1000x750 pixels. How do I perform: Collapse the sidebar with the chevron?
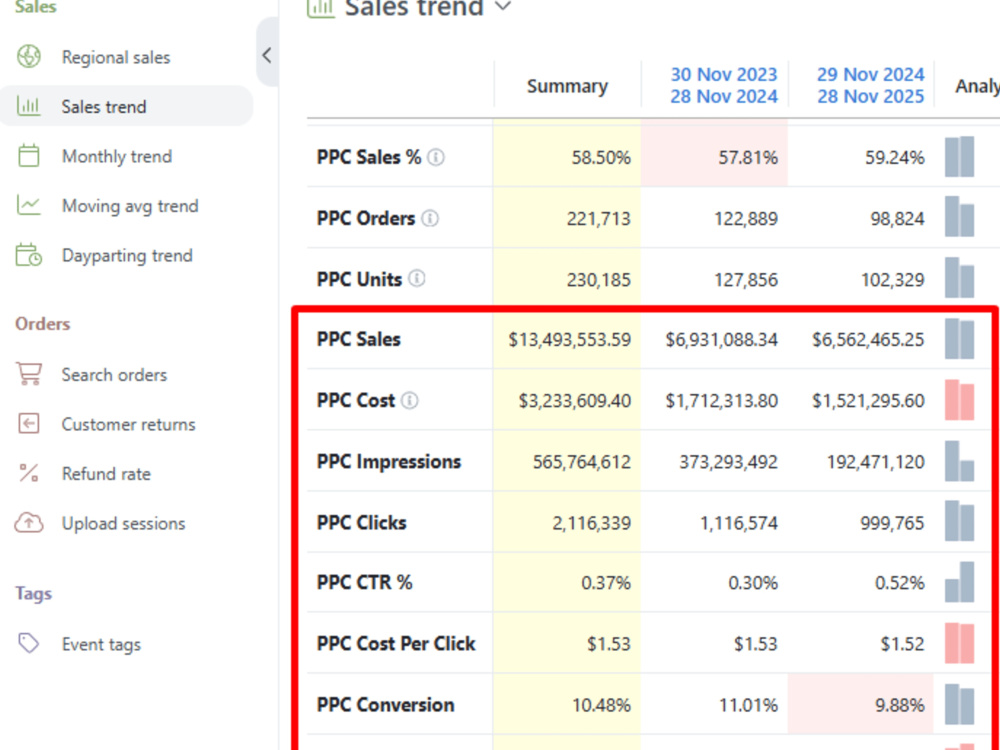tap(267, 55)
